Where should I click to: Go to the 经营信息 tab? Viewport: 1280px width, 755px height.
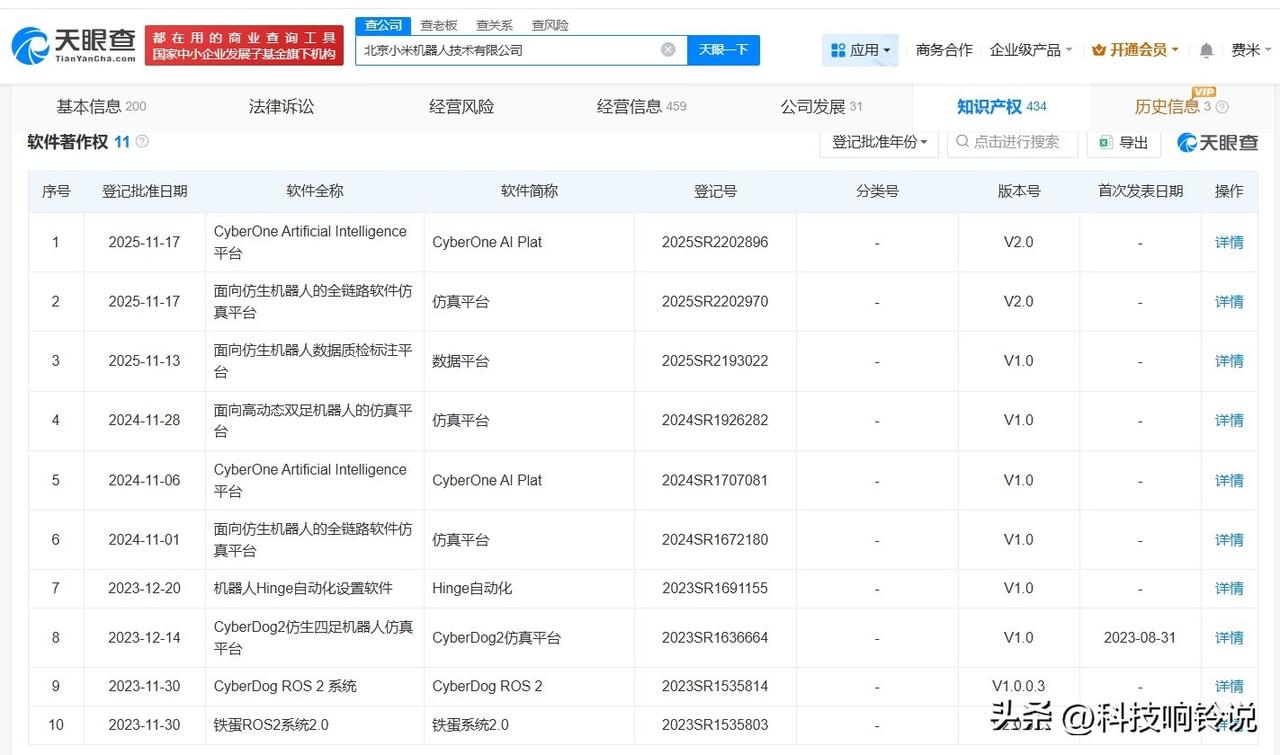pyautogui.click(x=641, y=107)
